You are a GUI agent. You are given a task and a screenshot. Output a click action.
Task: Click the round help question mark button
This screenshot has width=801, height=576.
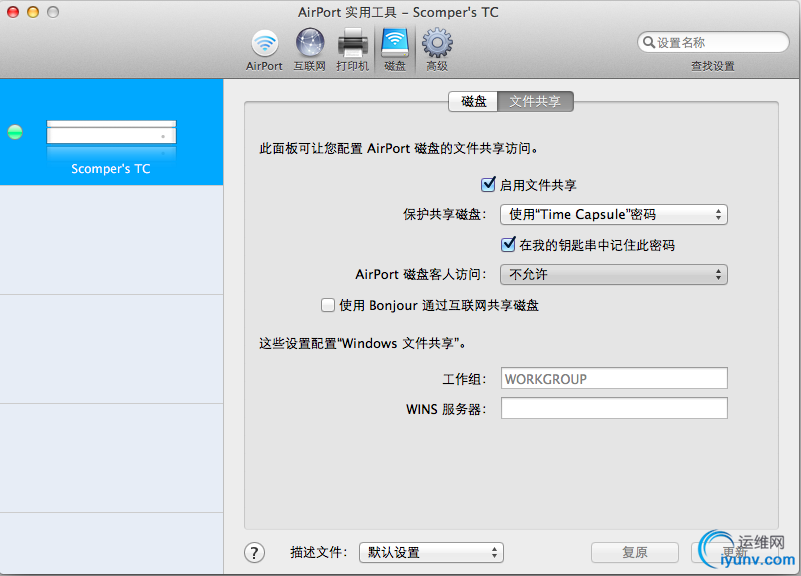pos(254,553)
